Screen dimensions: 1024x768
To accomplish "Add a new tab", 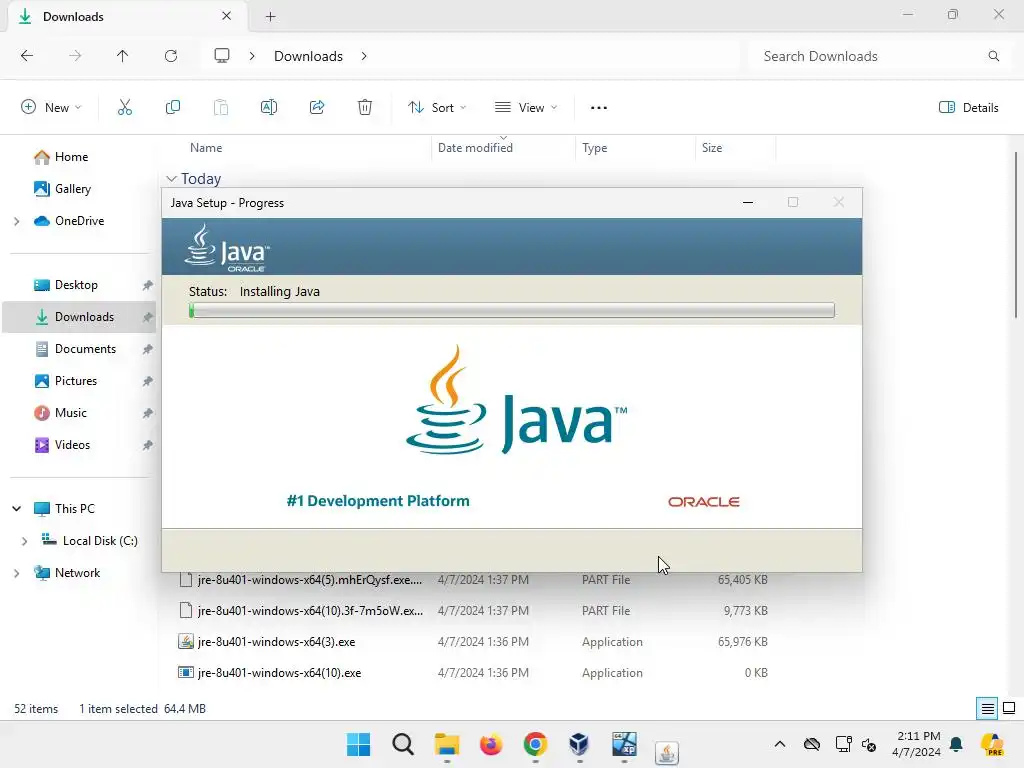I will point(270,17).
